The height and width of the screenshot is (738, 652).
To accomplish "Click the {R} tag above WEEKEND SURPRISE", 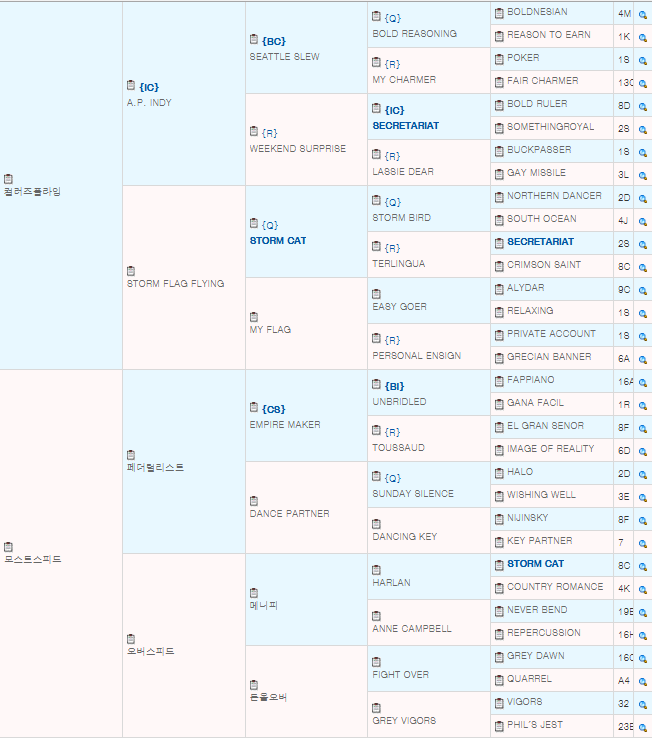I will [x=270, y=133].
